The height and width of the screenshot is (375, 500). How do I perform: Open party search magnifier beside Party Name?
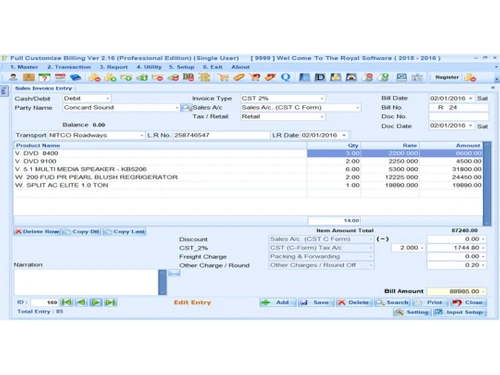click(186, 108)
